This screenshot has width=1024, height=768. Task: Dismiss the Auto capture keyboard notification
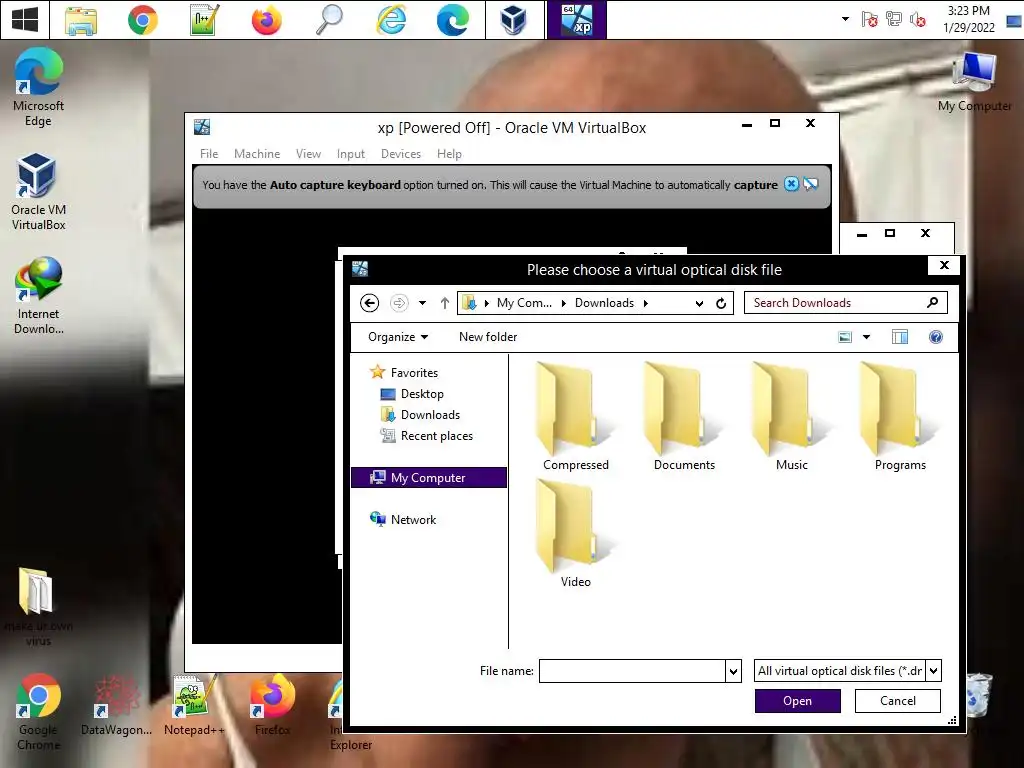click(x=791, y=184)
